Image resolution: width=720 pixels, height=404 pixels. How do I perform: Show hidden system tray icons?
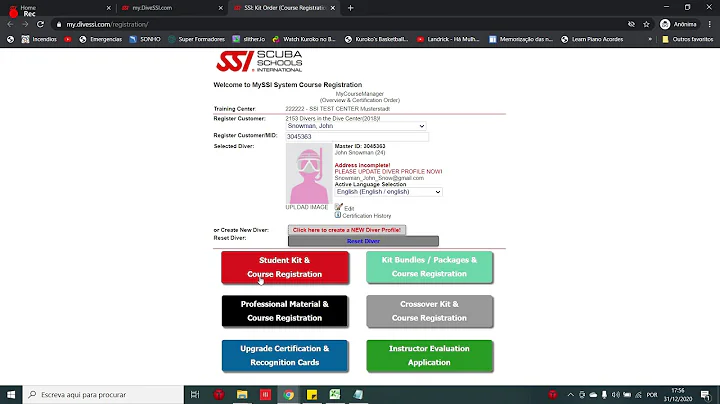570,395
